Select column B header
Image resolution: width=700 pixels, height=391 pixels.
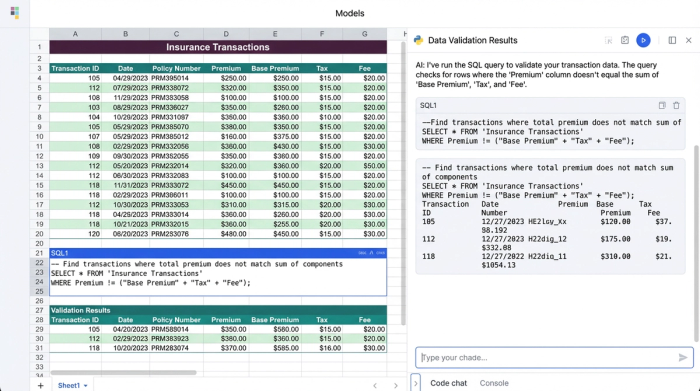click(x=125, y=34)
